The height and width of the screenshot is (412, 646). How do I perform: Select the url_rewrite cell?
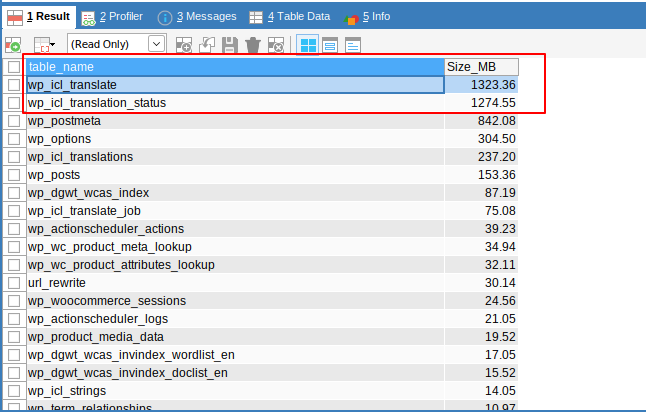[235, 283]
